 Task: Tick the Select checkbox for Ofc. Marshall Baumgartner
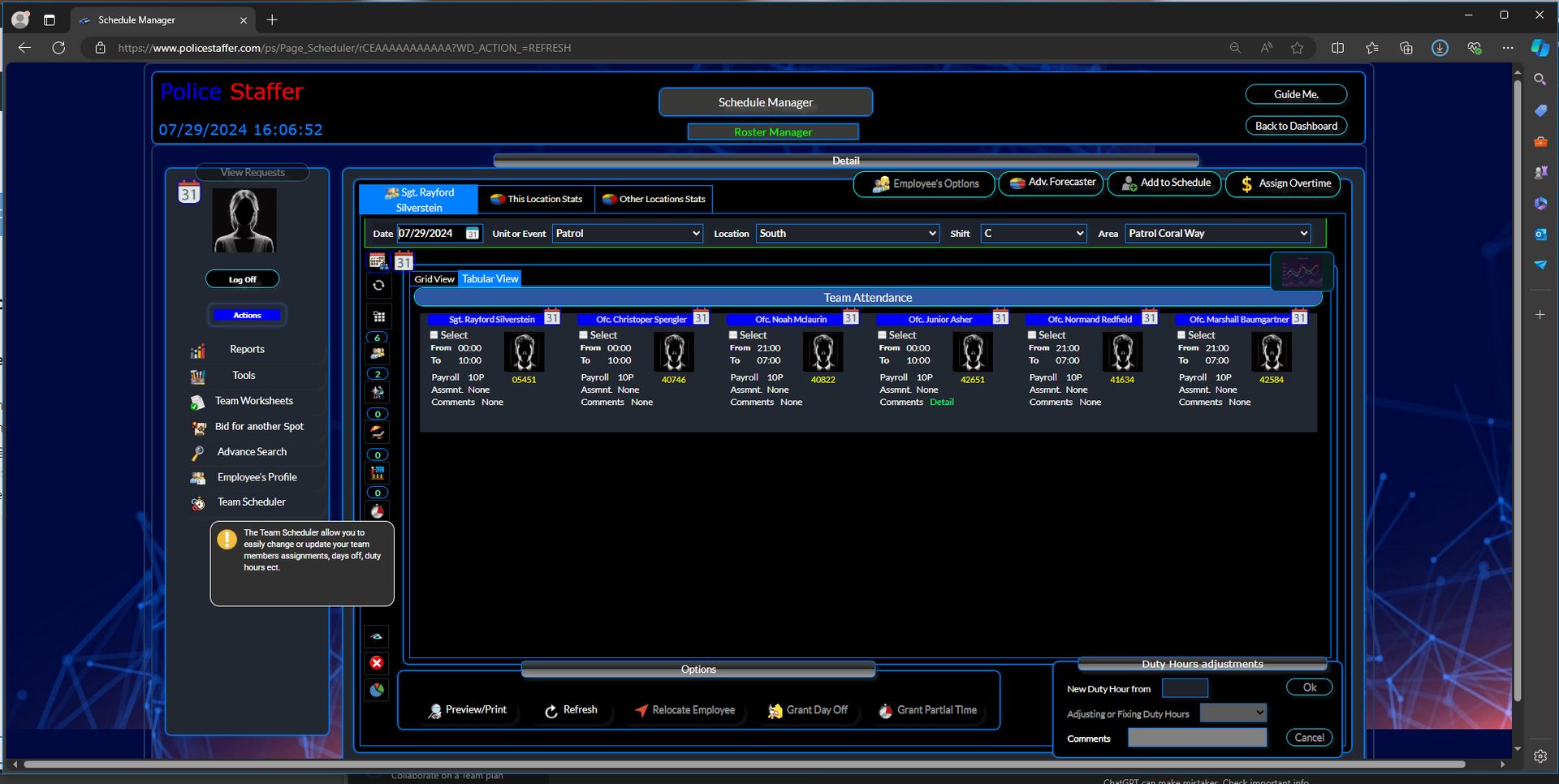tap(1182, 335)
